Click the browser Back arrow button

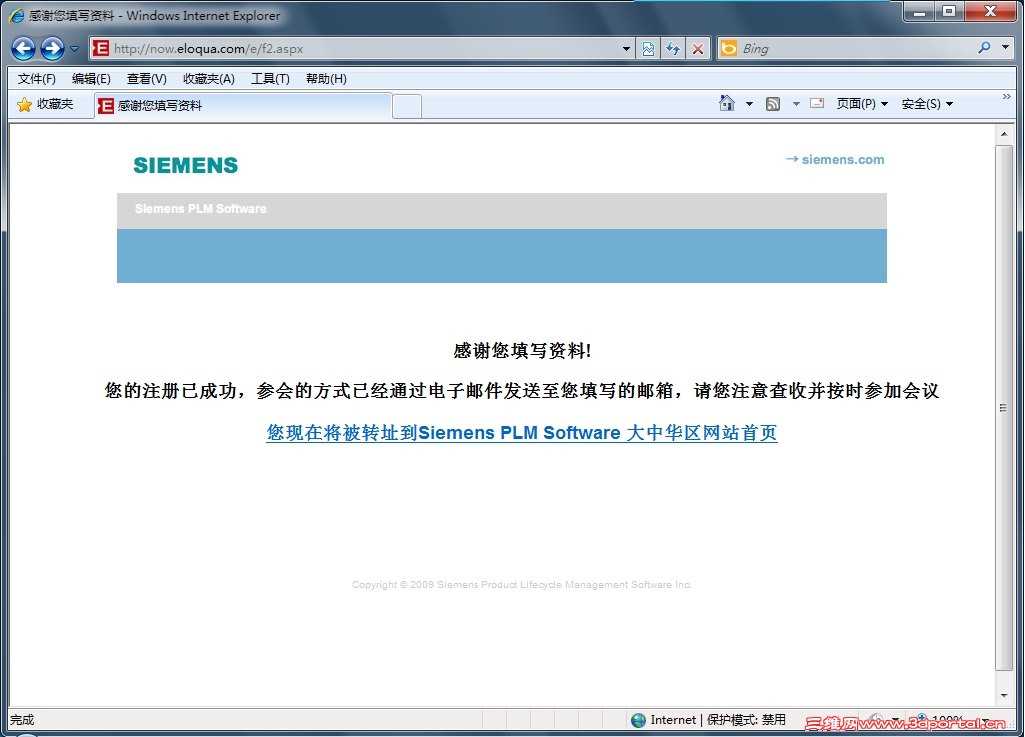click(24, 48)
